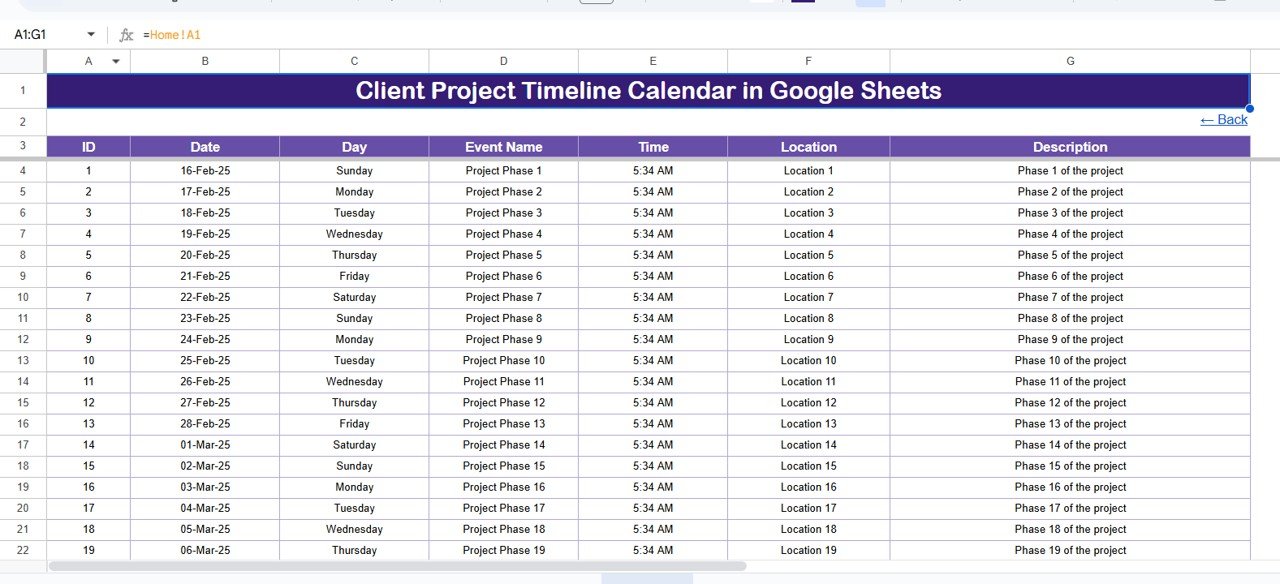
Task: Select the 01-Mar-25 date cell
Action: (205, 445)
